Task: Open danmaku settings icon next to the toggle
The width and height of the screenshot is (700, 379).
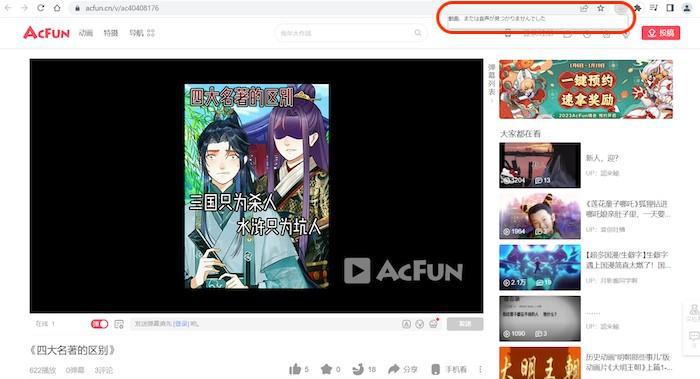Action: 119,324
